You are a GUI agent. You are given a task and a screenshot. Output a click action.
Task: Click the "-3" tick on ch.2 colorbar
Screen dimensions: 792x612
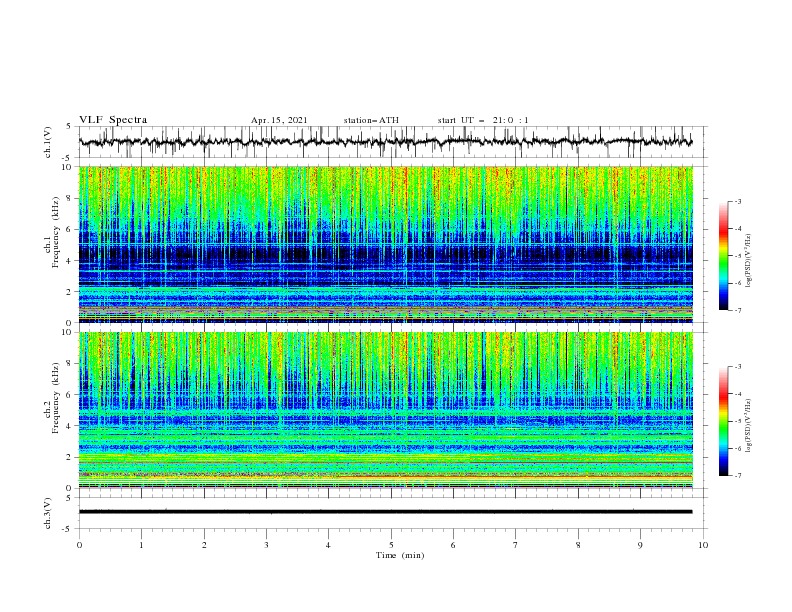[737, 367]
